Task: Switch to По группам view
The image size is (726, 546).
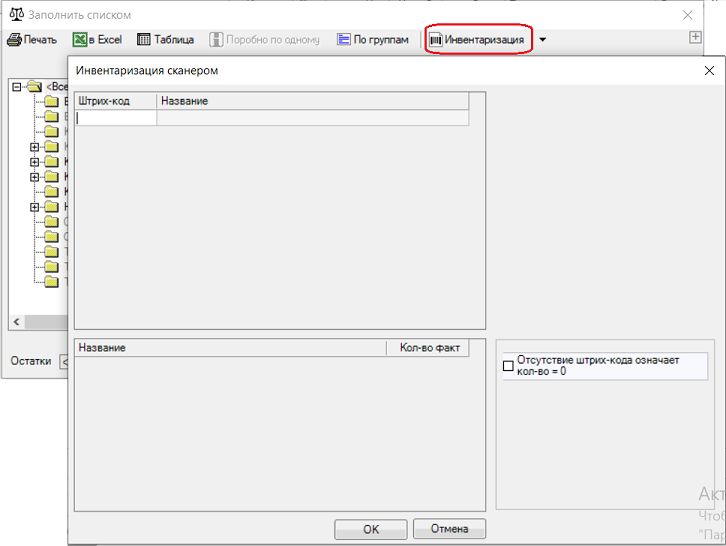Action: tap(373, 40)
